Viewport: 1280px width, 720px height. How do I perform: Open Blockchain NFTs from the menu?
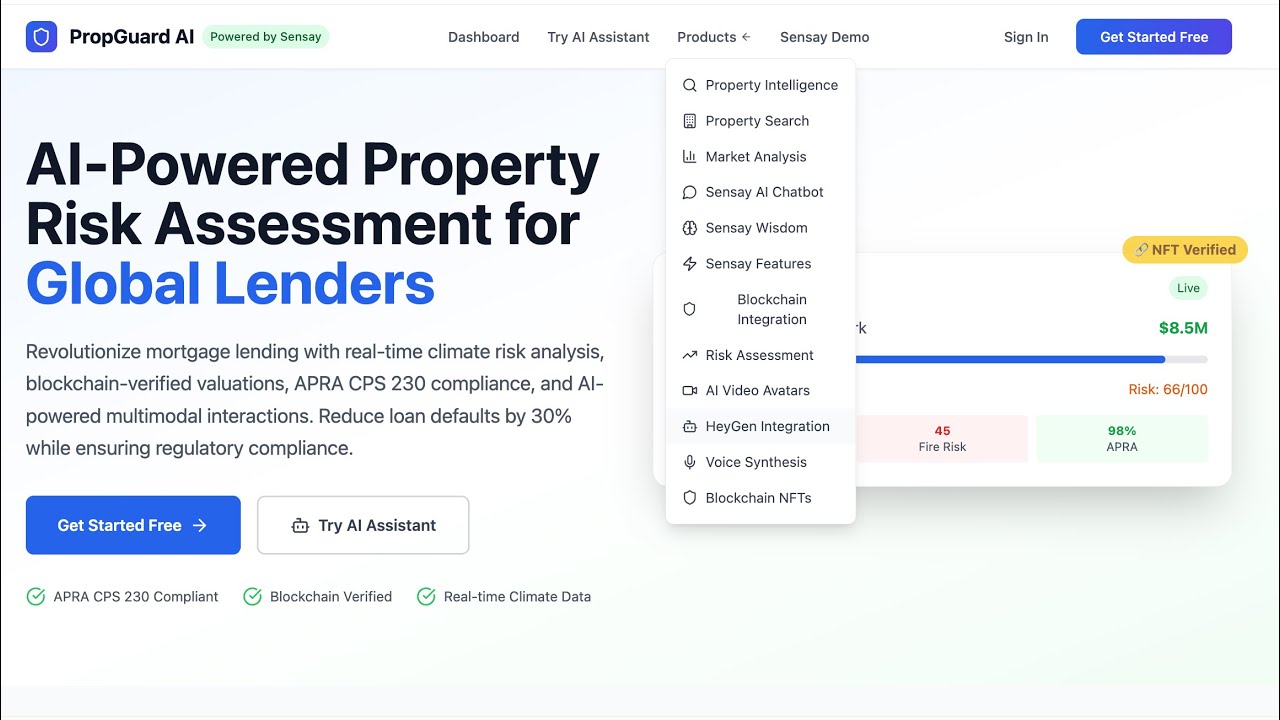point(761,498)
